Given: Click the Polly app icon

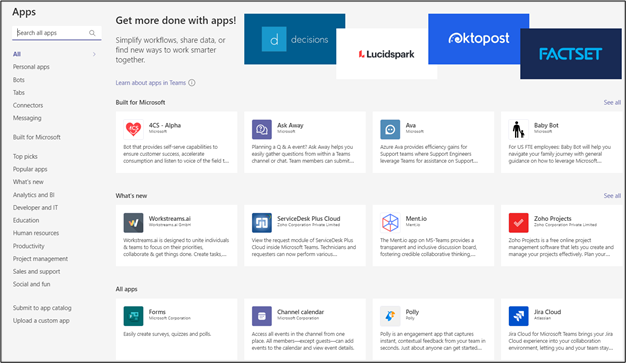Looking at the screenshot, I should (x=390, y=316).
